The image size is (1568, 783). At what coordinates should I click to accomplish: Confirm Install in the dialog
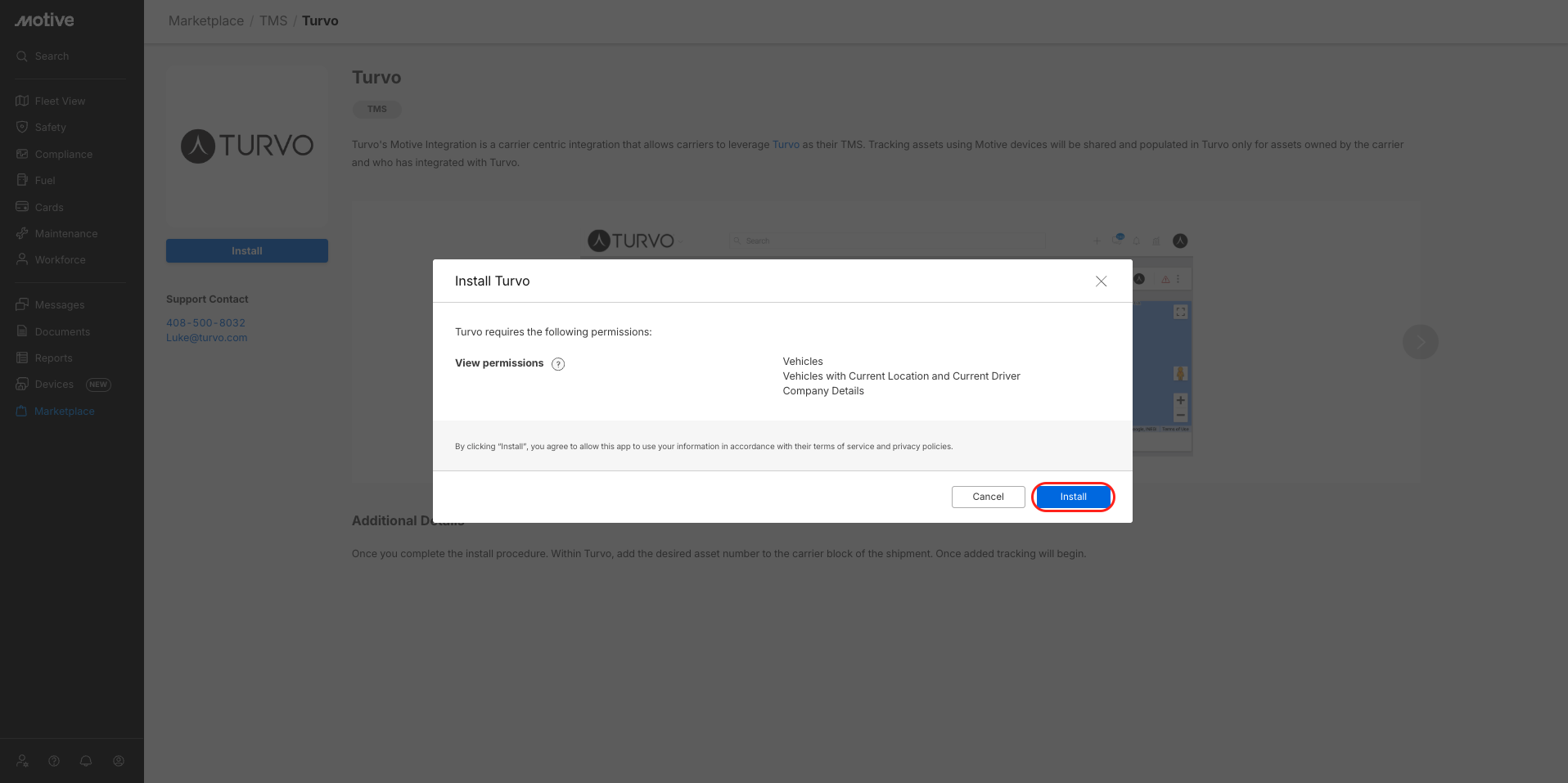(x=1074, y=497)
